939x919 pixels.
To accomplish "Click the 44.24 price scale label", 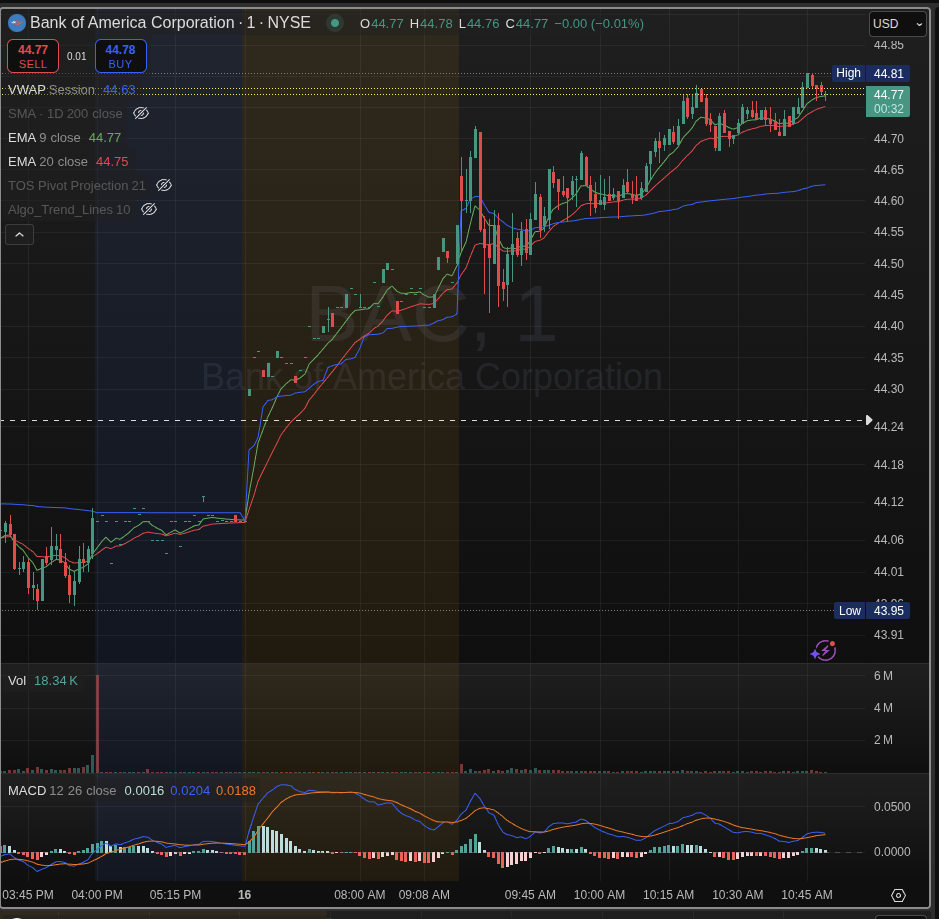I will [x=889, y=426].
